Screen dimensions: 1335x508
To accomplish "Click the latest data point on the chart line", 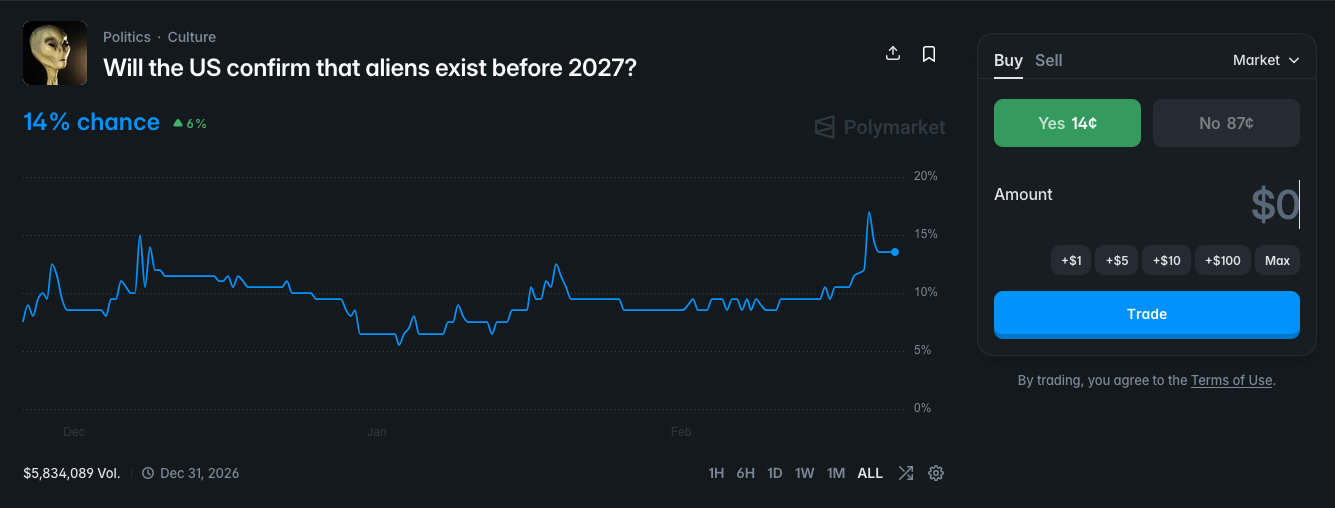I will click(x=895, y=252).
